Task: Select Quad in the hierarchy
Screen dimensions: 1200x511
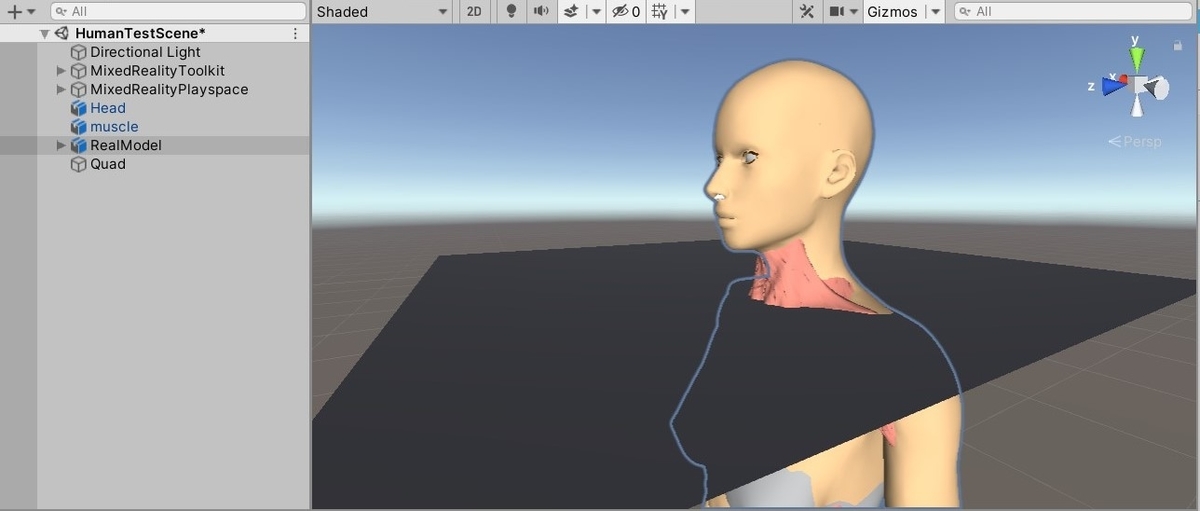Action: click(x=108, y=164)
